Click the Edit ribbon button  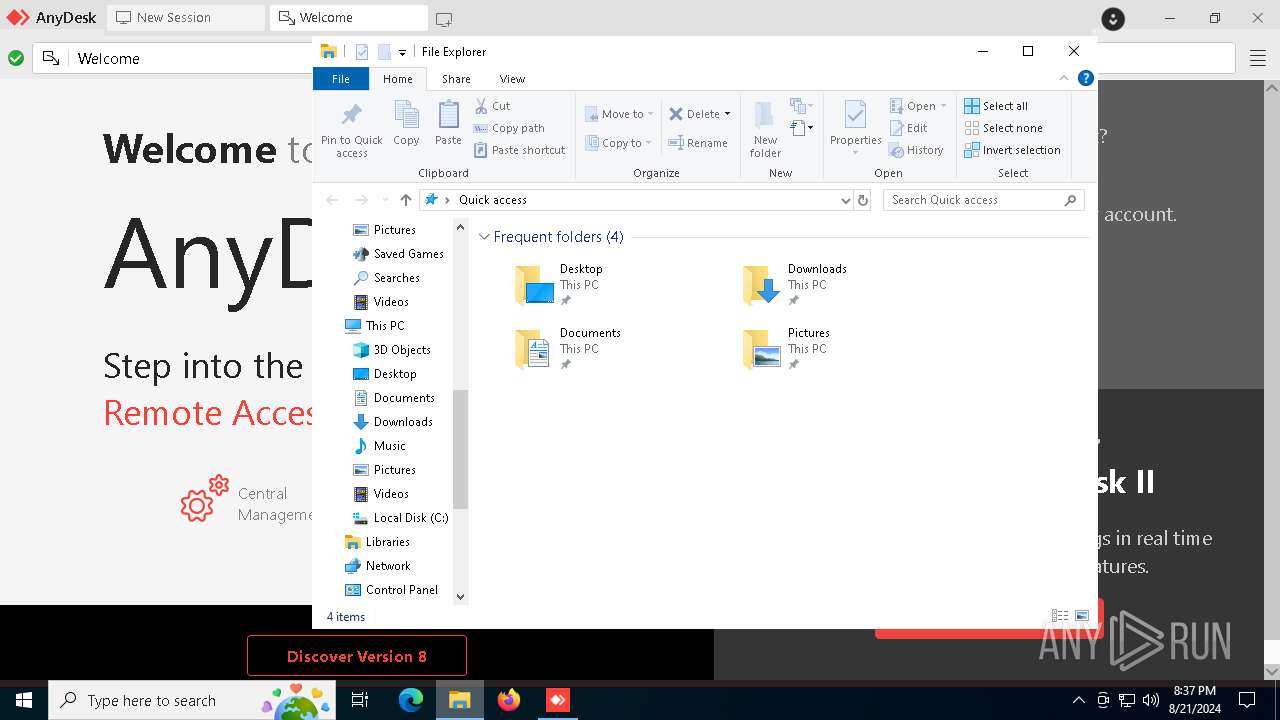pyautogui.click(x=909, y=128)
